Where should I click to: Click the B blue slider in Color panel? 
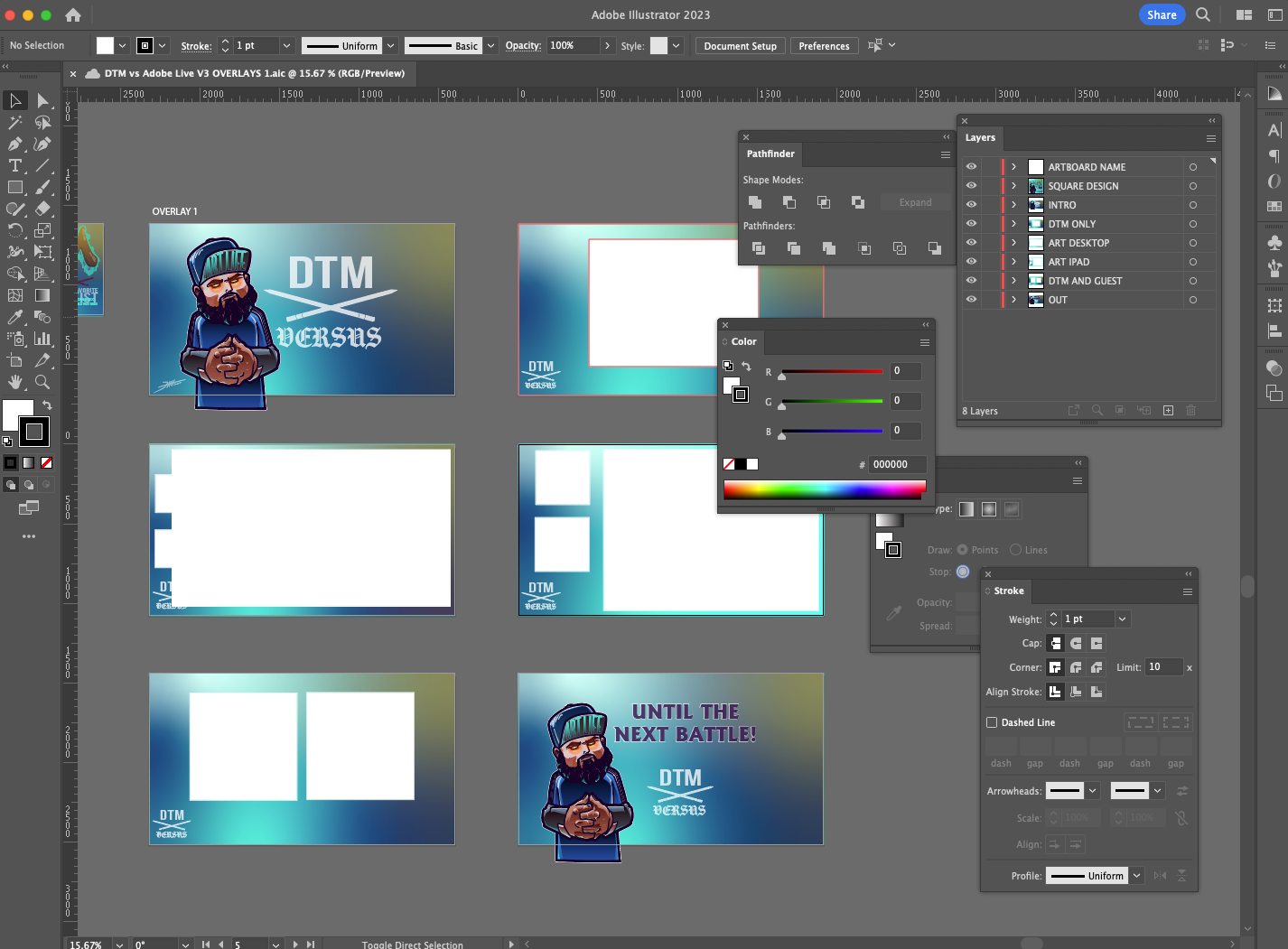[x=832, y=431]
